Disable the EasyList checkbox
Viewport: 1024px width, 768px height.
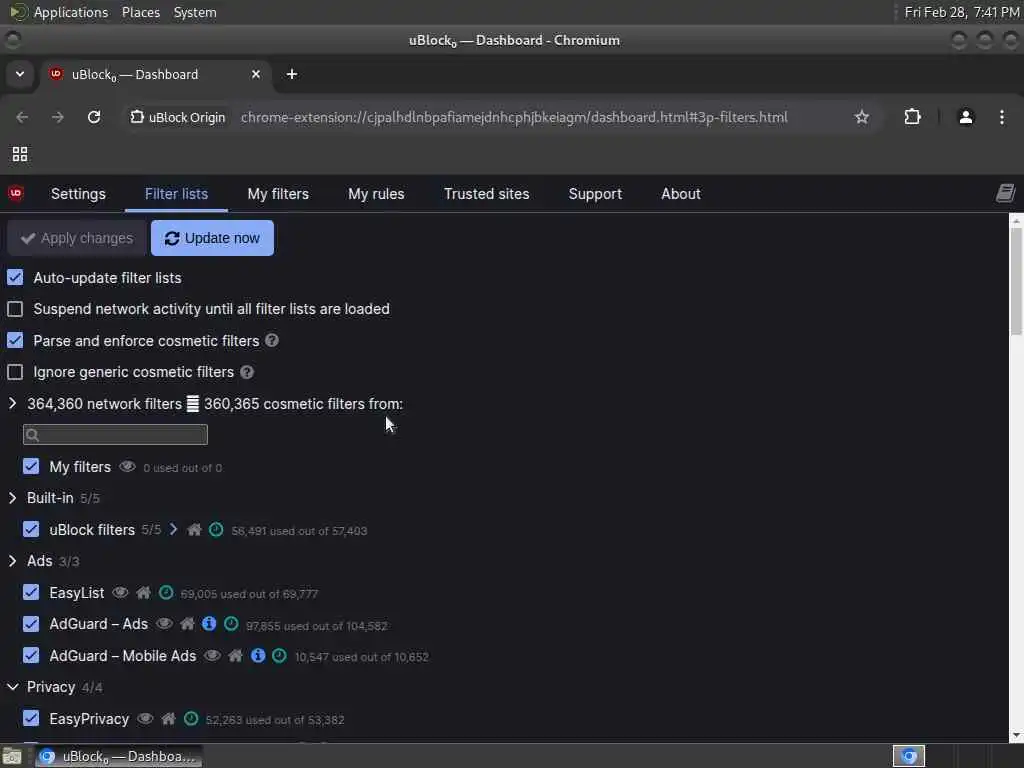pyautogui.click(x=31, y=592)
